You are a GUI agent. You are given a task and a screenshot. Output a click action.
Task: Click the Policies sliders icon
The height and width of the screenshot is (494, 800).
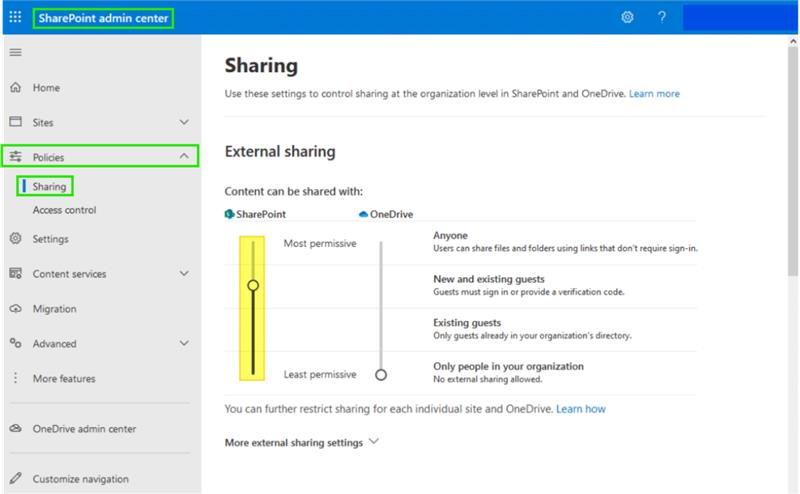coord(16,157)
